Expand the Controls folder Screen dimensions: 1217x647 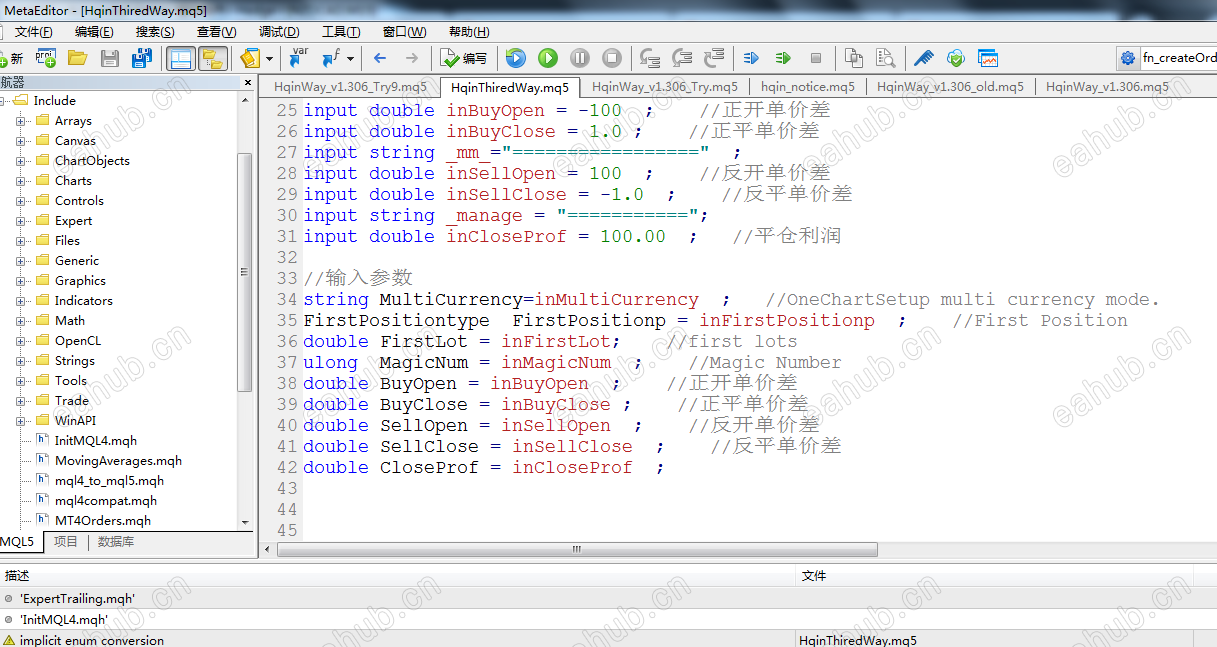21,201
